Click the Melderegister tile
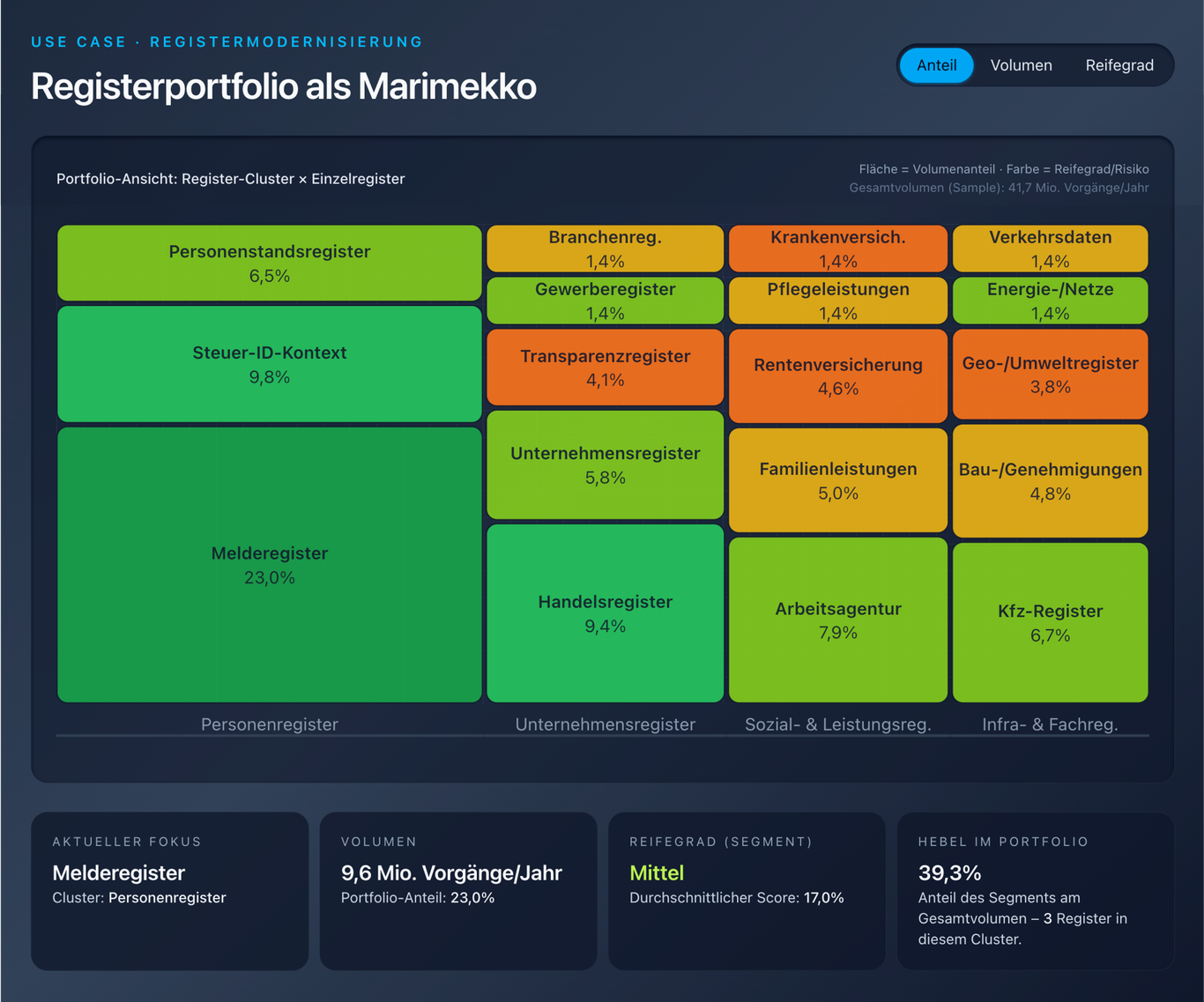 pyautogui.click(x=270, y=565)
